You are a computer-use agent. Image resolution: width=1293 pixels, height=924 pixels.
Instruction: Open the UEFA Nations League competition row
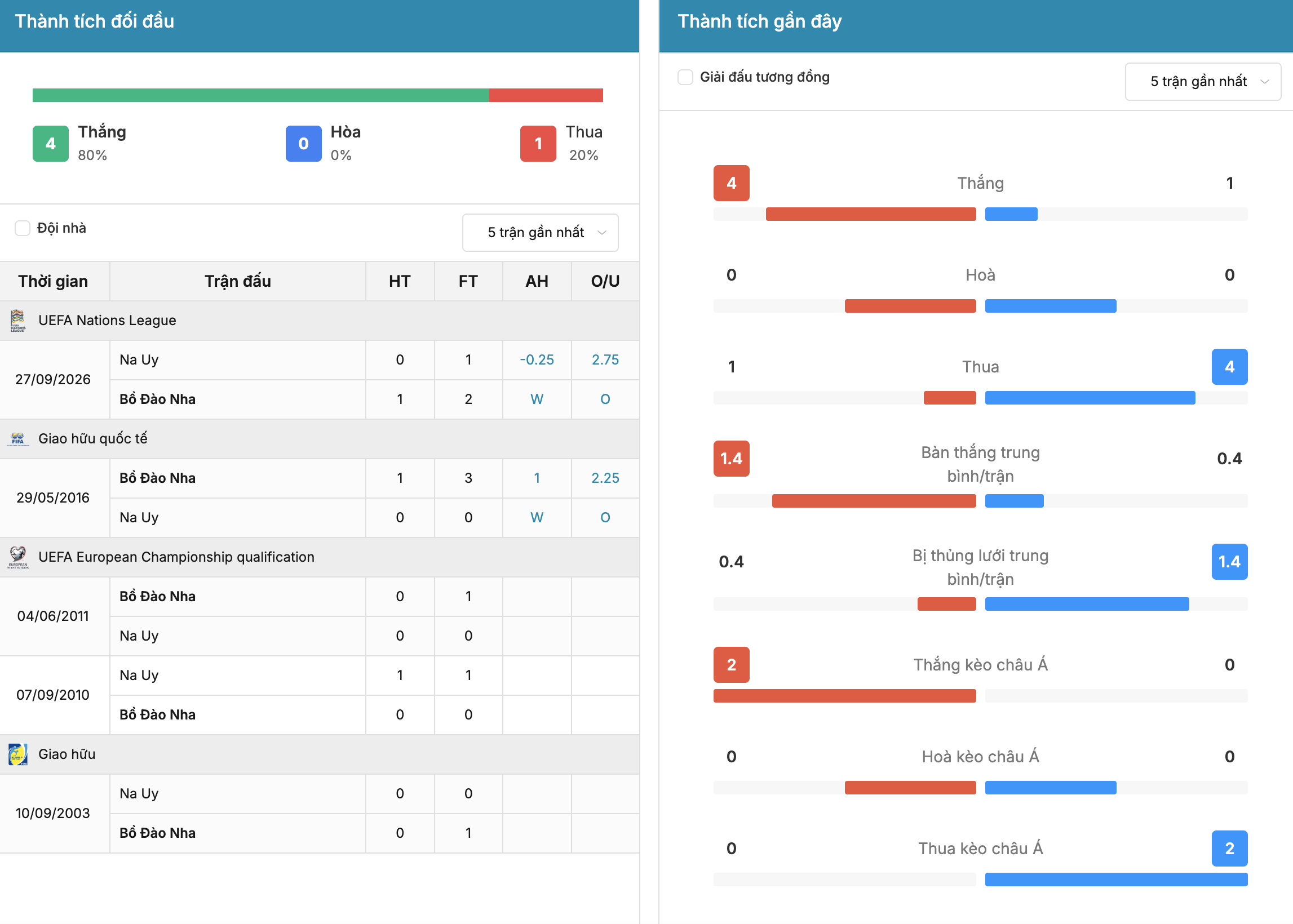pos(319,321)
